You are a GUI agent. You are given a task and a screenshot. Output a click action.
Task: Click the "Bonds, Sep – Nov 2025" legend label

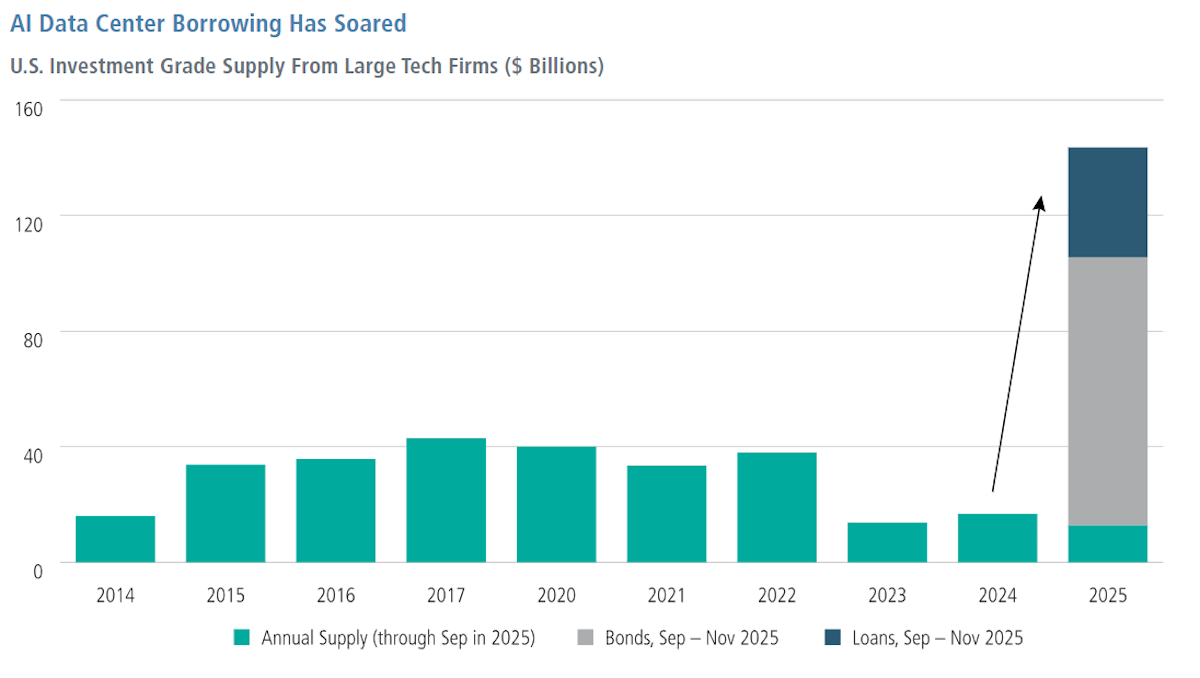(x=692, y=637)
